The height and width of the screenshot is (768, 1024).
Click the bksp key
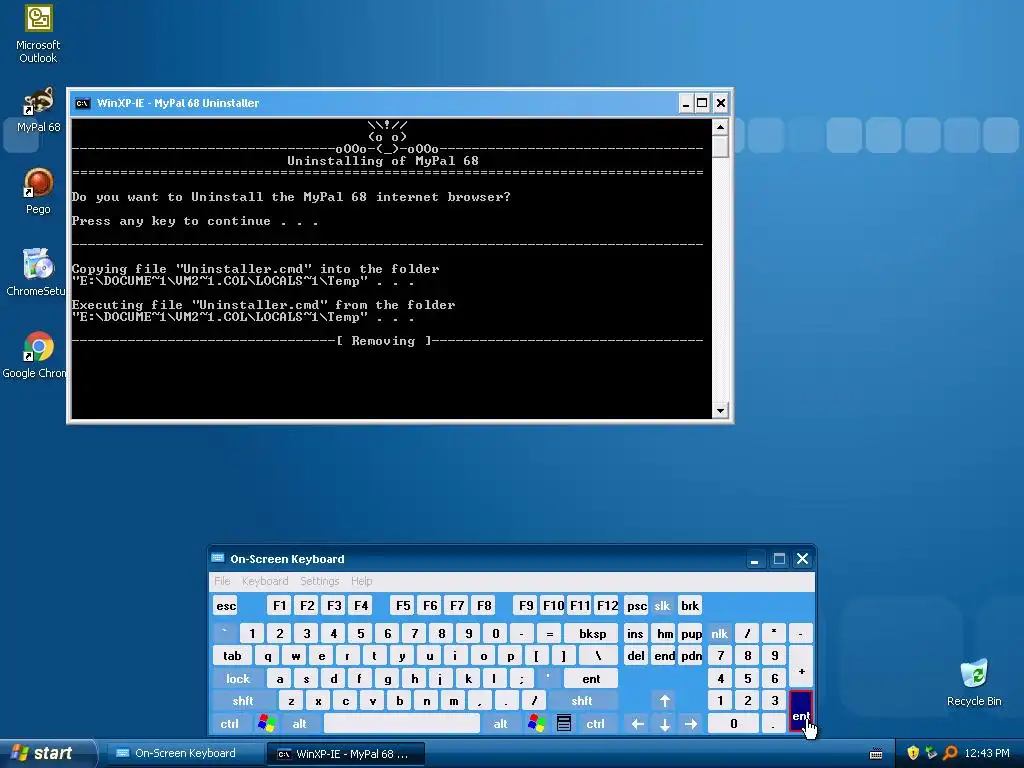tap(592, 633)
